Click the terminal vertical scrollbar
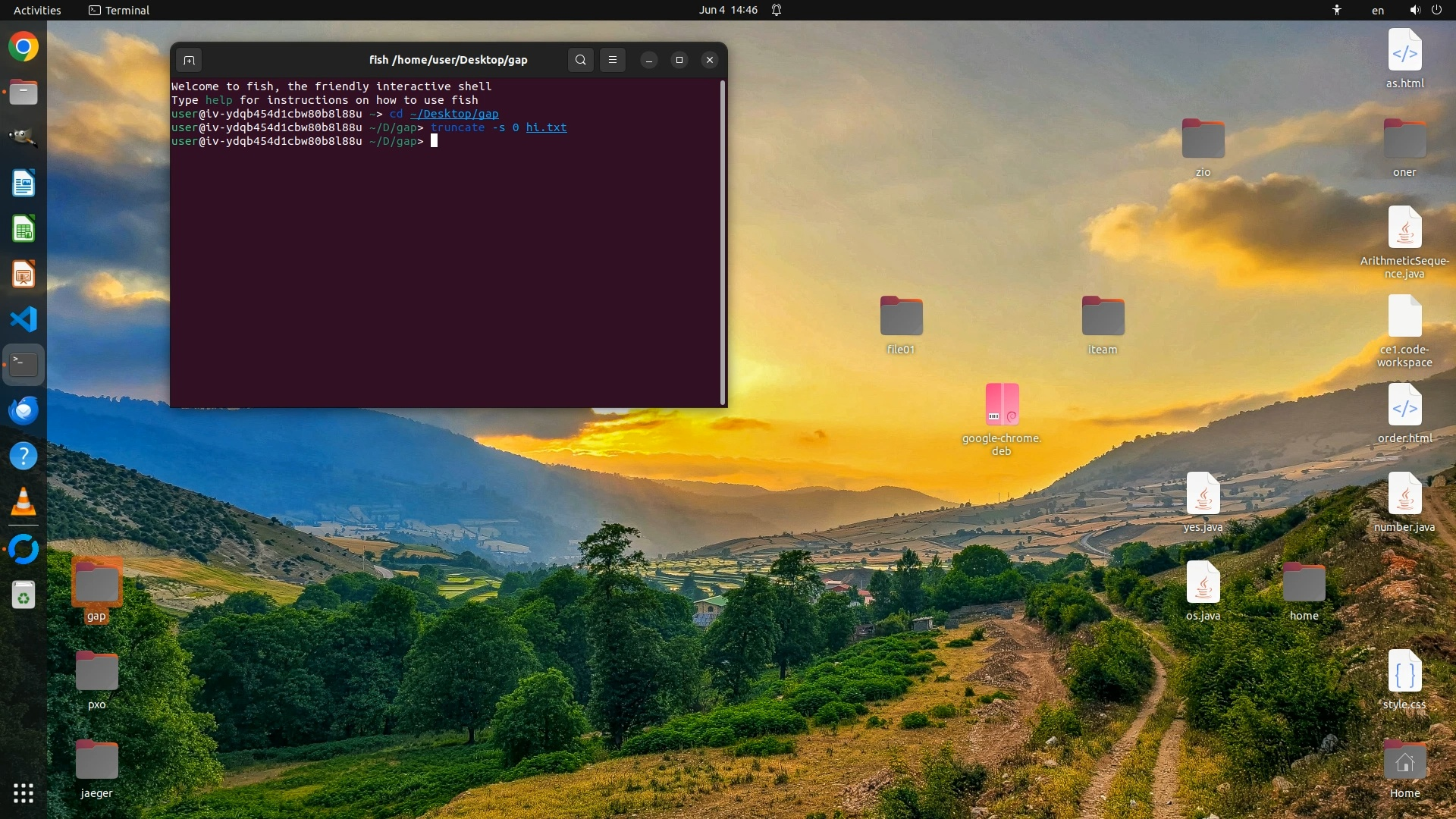 tap(723, 243)
